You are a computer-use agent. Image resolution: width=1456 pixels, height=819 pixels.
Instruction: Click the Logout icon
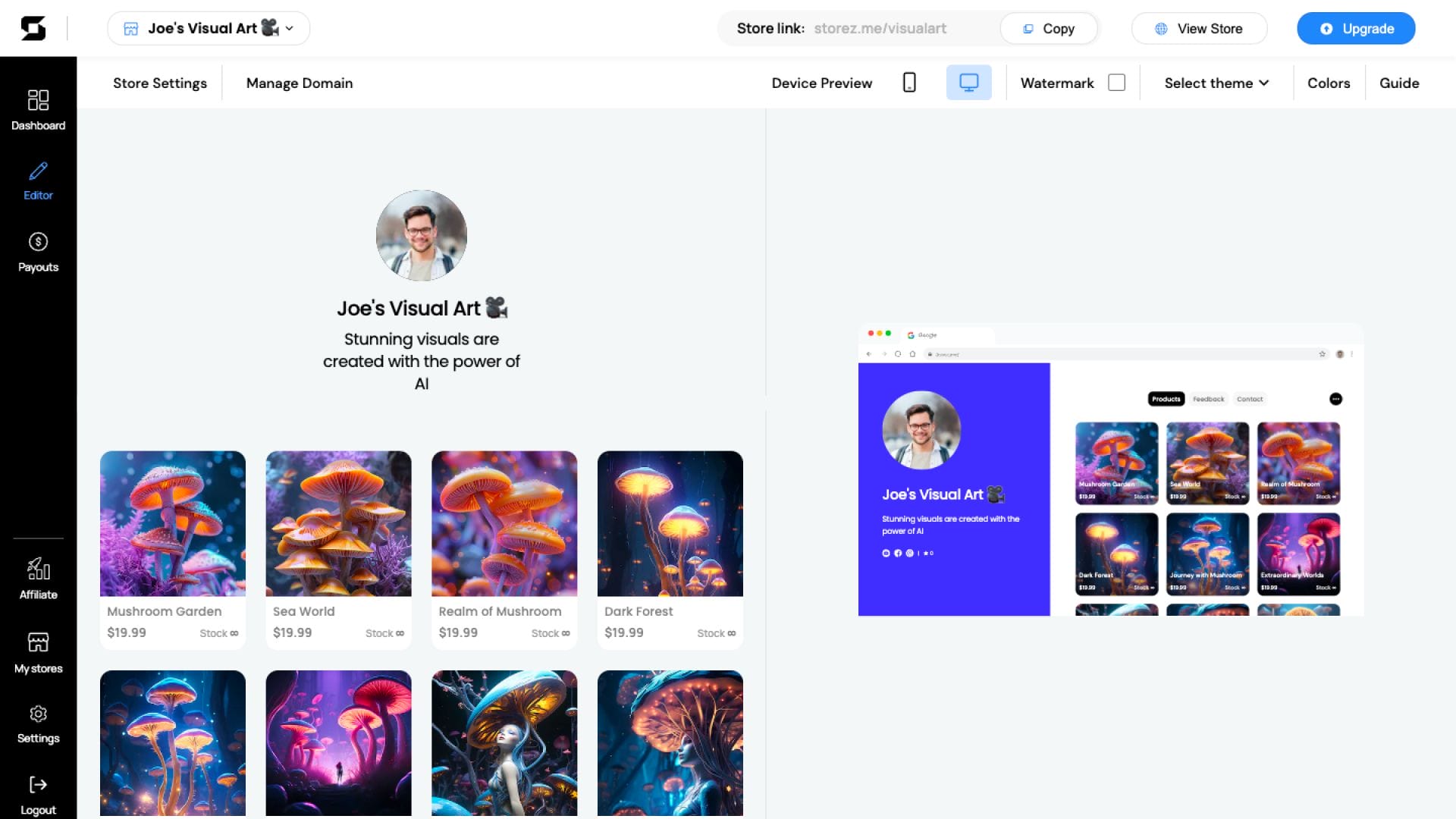(x=38, y=785)
